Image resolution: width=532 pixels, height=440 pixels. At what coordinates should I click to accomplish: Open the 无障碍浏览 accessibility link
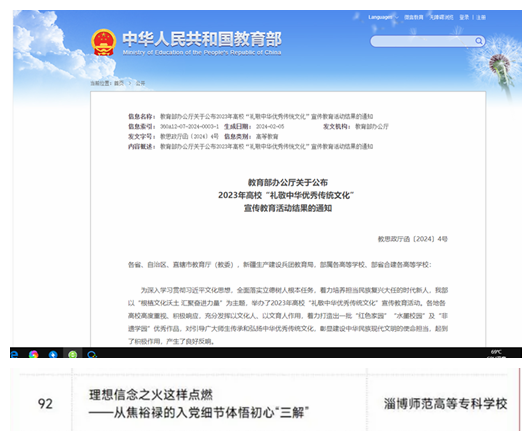click(x=441, y=17)
